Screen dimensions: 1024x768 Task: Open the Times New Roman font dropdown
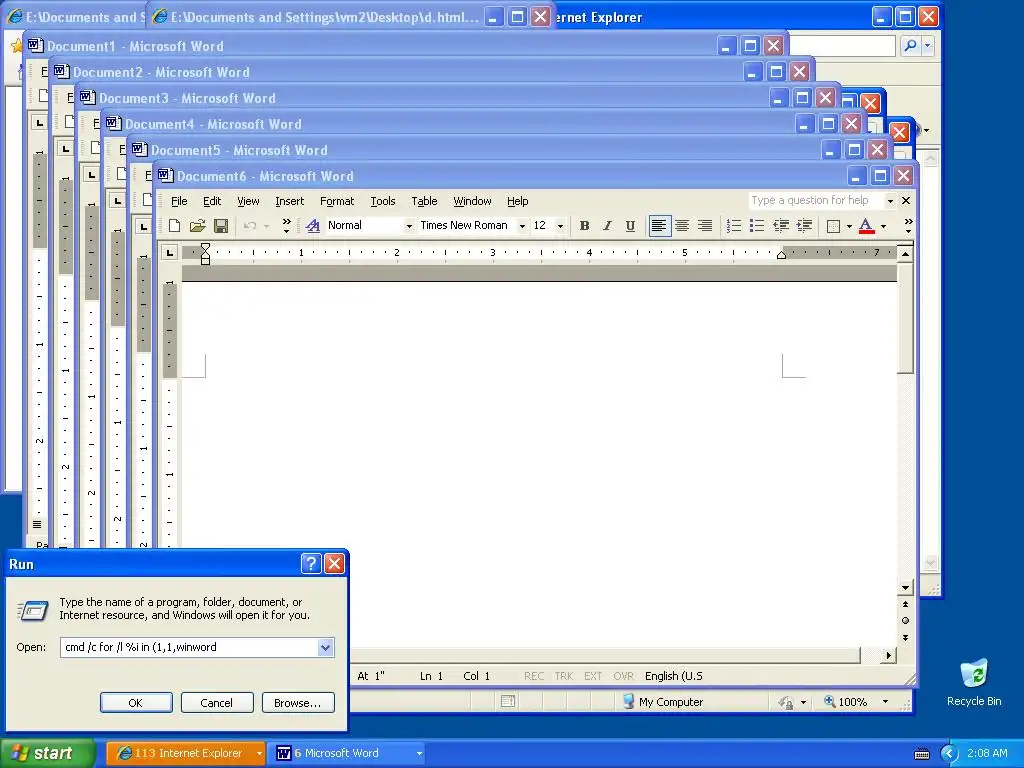(x=522, y=226)
